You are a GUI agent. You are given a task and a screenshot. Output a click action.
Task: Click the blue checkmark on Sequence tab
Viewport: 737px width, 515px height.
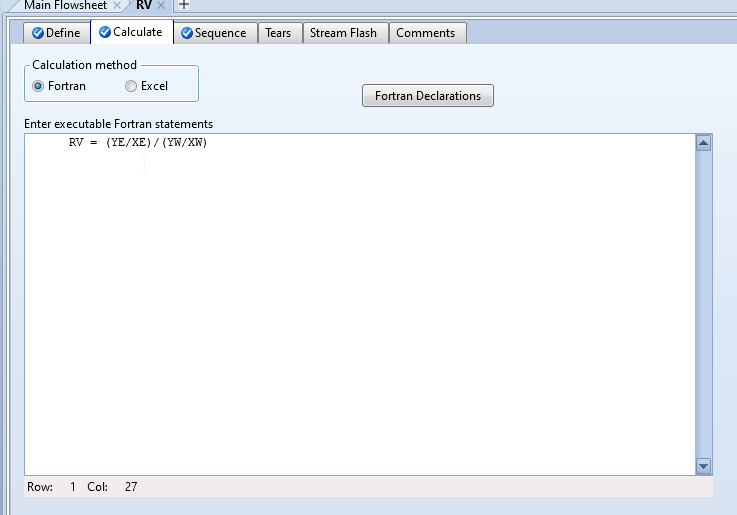click(187, 33)
